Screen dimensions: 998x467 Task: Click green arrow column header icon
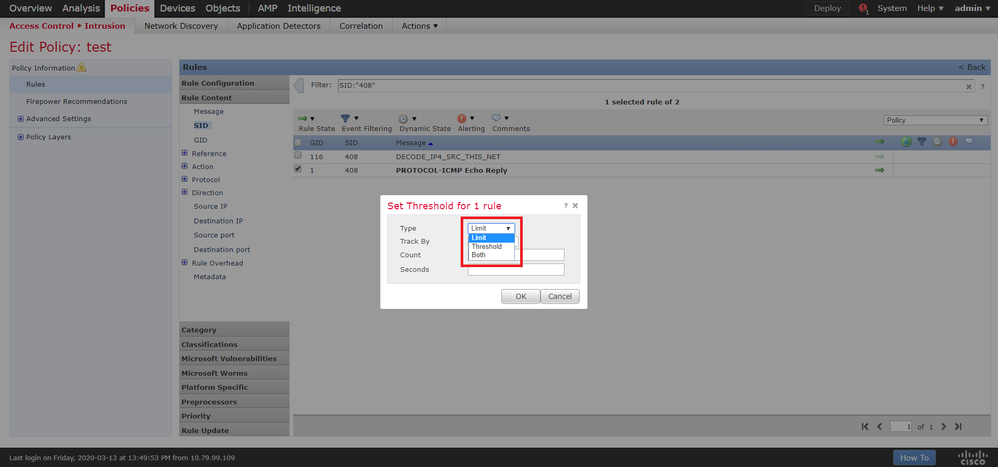tap(880, 142)
